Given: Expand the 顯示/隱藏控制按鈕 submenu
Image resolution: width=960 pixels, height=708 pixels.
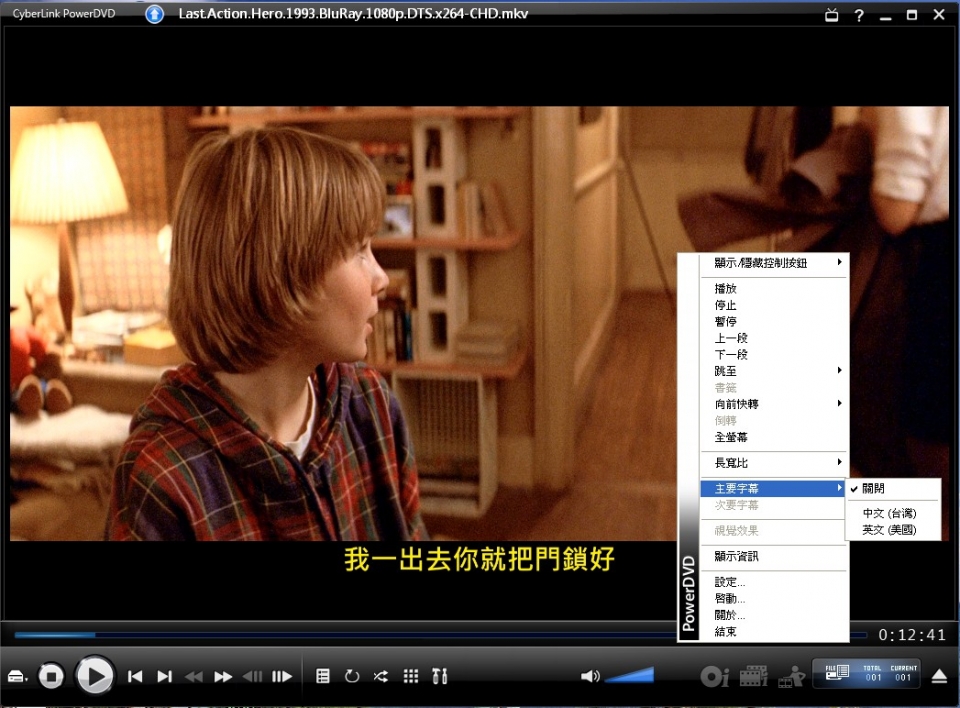Looking at the screenshot, I should point(760,262).
